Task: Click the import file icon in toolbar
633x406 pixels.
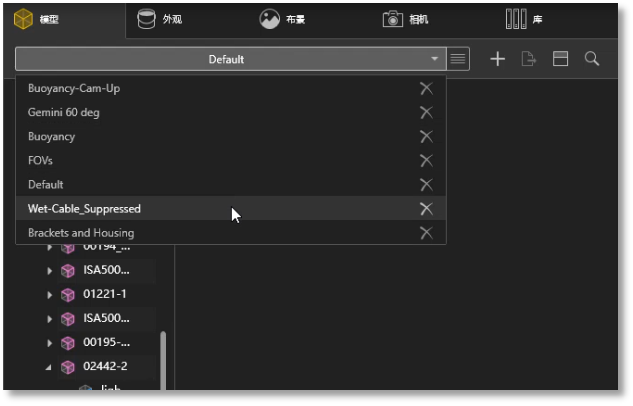Action: click(x=529, y=59)
